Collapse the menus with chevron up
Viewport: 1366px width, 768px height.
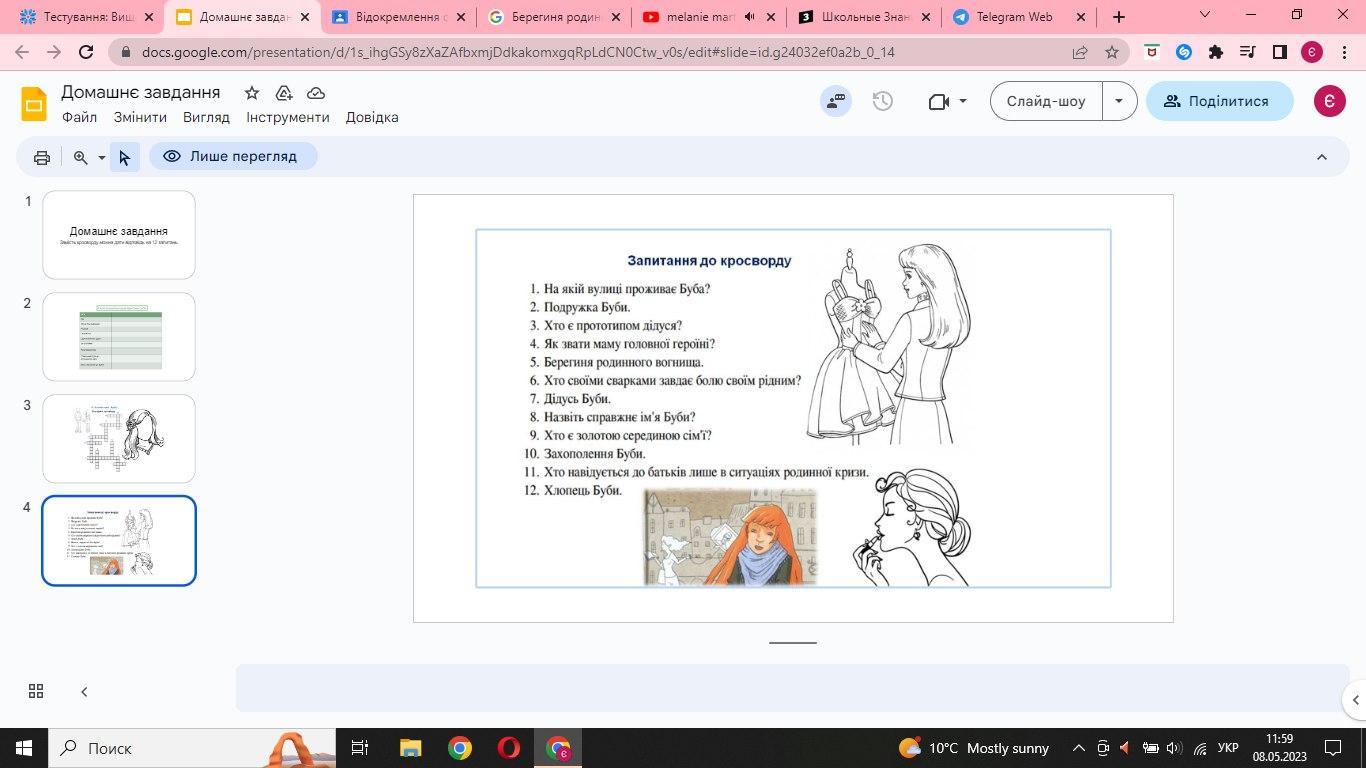pyautogui.click(x=1321, y=157)
